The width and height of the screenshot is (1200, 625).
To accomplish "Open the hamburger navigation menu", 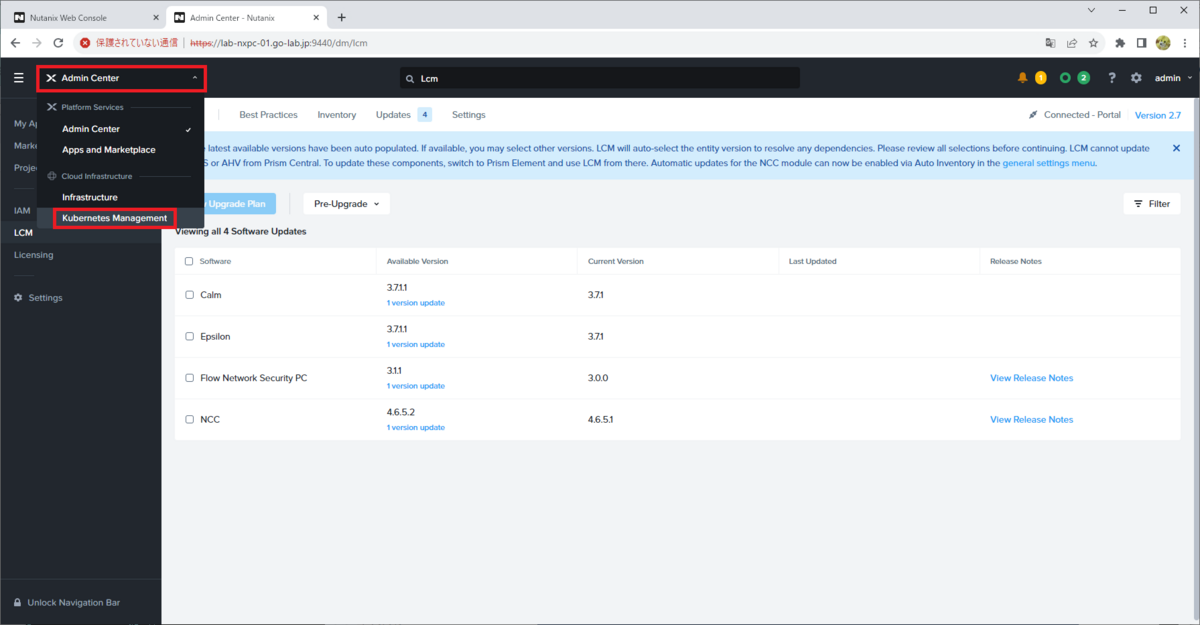I will pyautogui.click(x=18, y=78).
